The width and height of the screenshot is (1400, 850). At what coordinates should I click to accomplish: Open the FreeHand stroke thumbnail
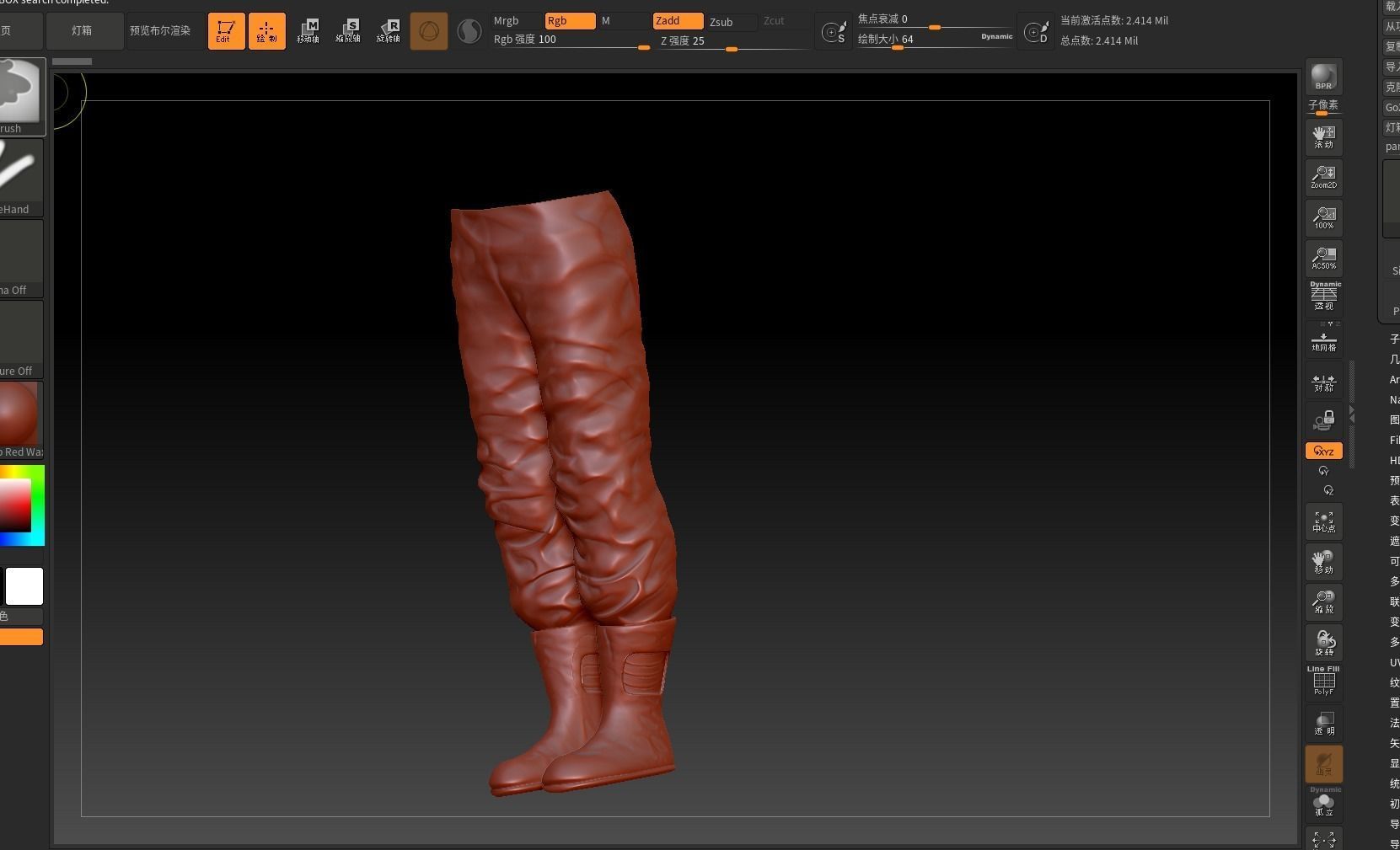pos(20,178)
